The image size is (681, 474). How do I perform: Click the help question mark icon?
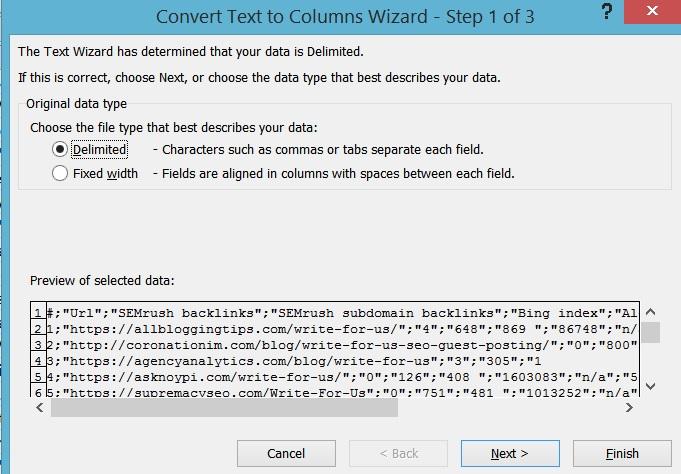tap(607, 12)
